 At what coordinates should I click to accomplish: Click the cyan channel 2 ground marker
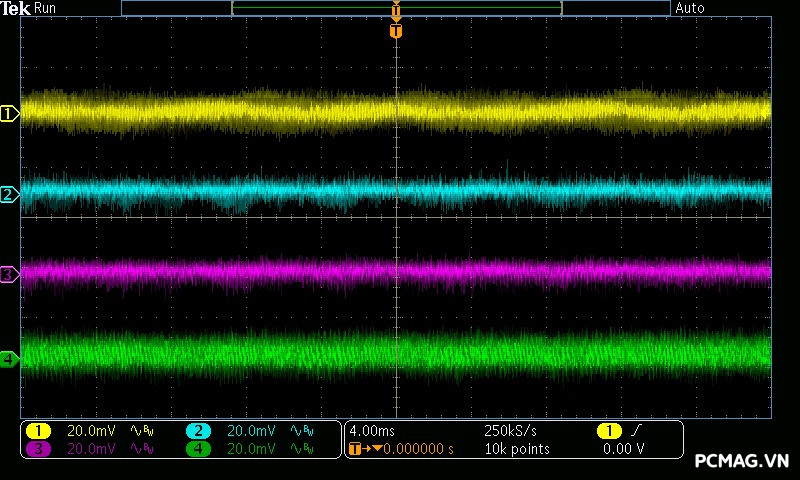pos(9,194)
